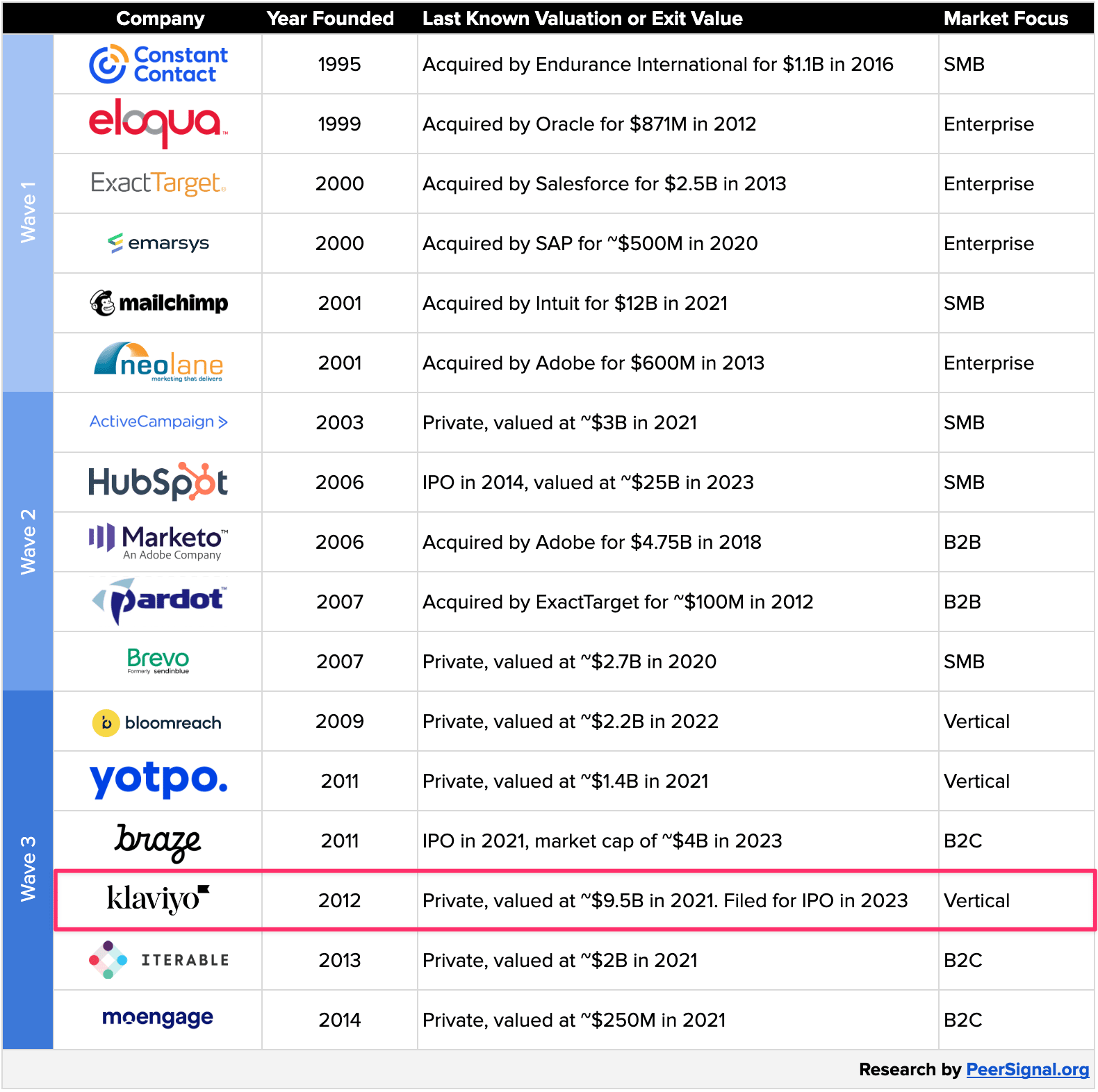Screen dimensions: 1098x1092
Task: Select the year 2014 cell
Action: point(339,1020)
